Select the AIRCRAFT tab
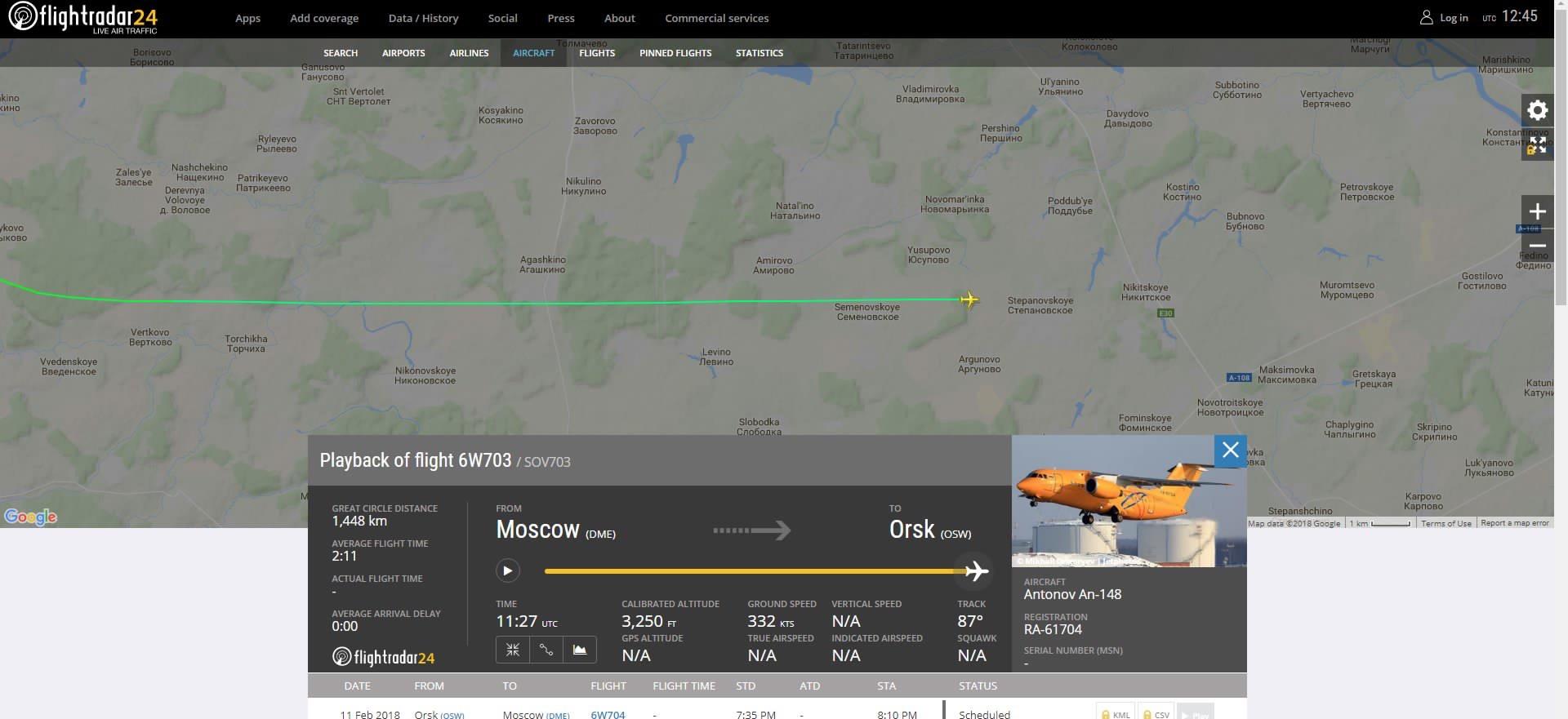Screen dimensions: 1568x719 pyautogui.click(x=534, y=53)
